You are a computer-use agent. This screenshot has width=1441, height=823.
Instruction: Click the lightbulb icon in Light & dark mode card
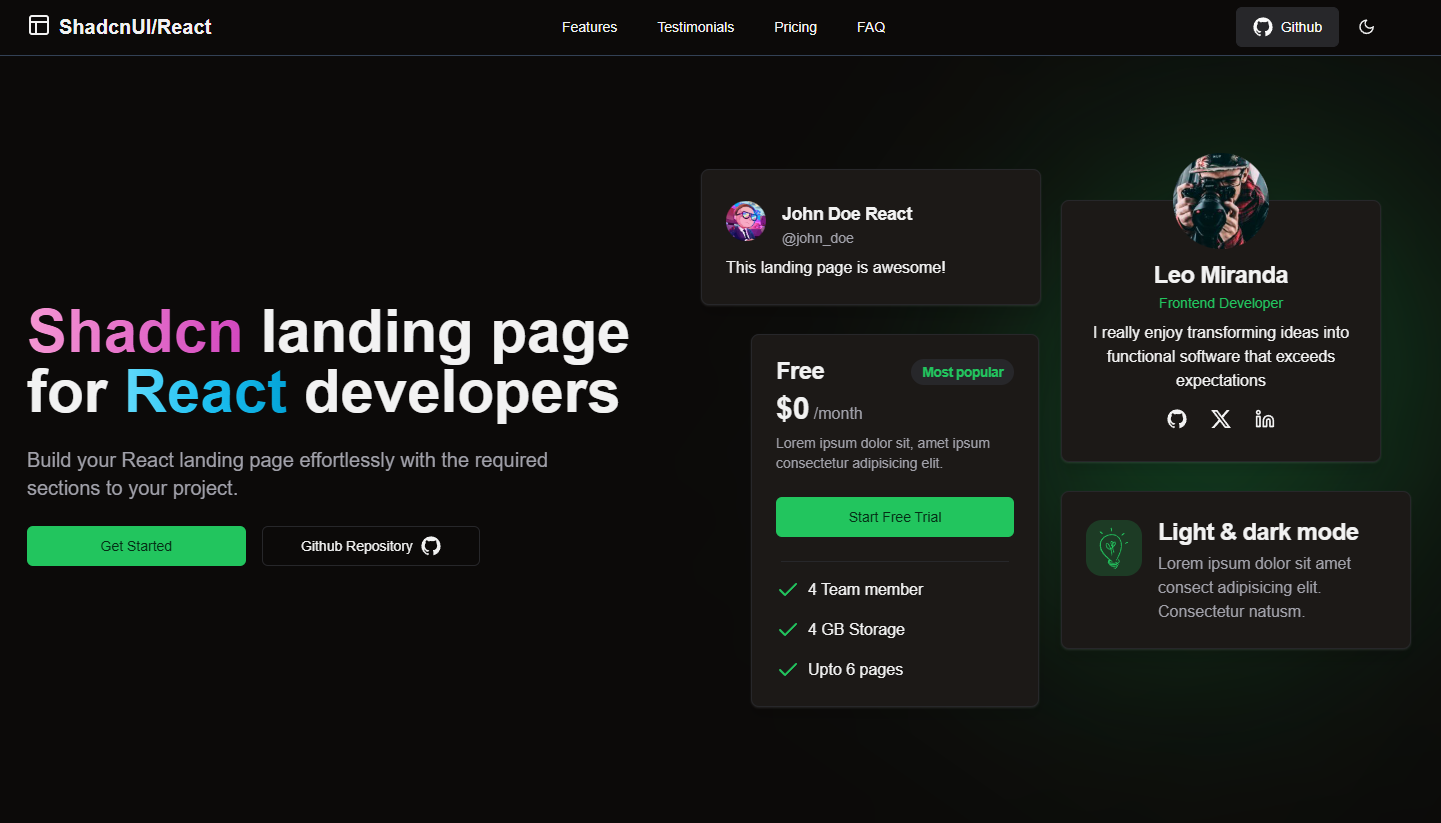(1113, 548)
